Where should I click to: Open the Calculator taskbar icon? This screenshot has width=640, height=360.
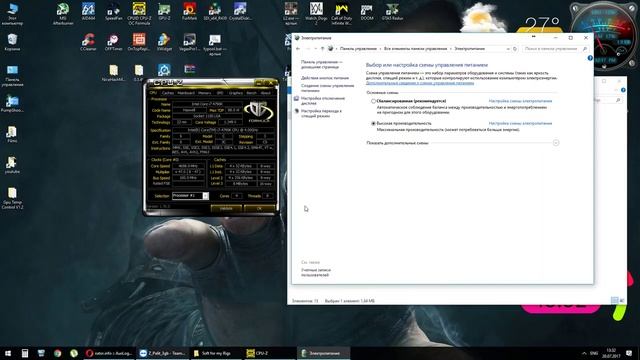25,353
